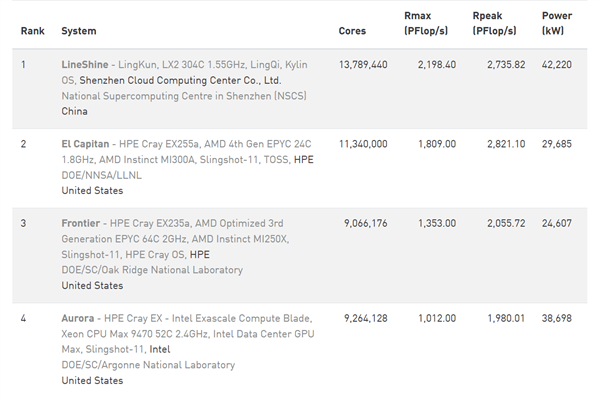The width and height of the screenshot is (600, 398).
Task: Click rank number 4
Action: [x=23, y=318]
